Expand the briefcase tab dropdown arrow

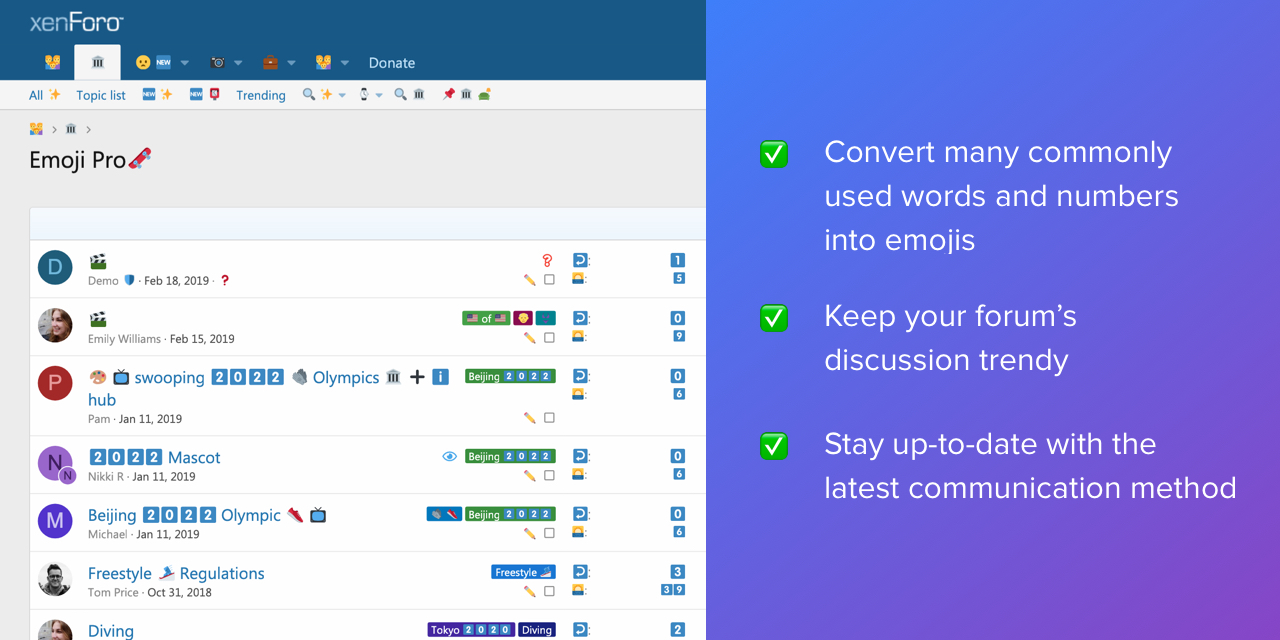(x=291, y=63)
